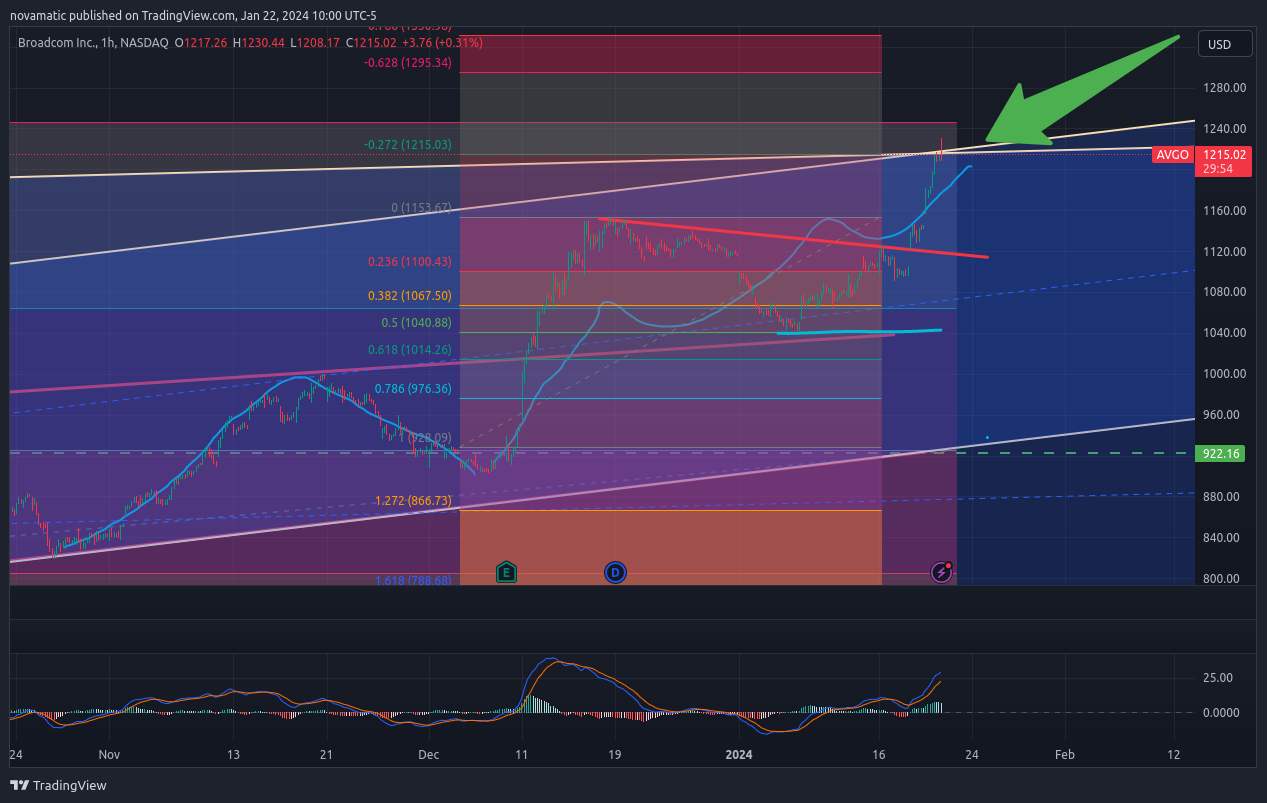The height and width of the screenshot is (803, 1267).
Task: Click the 1160.00 price axis label
Action: pos(1225,211)
